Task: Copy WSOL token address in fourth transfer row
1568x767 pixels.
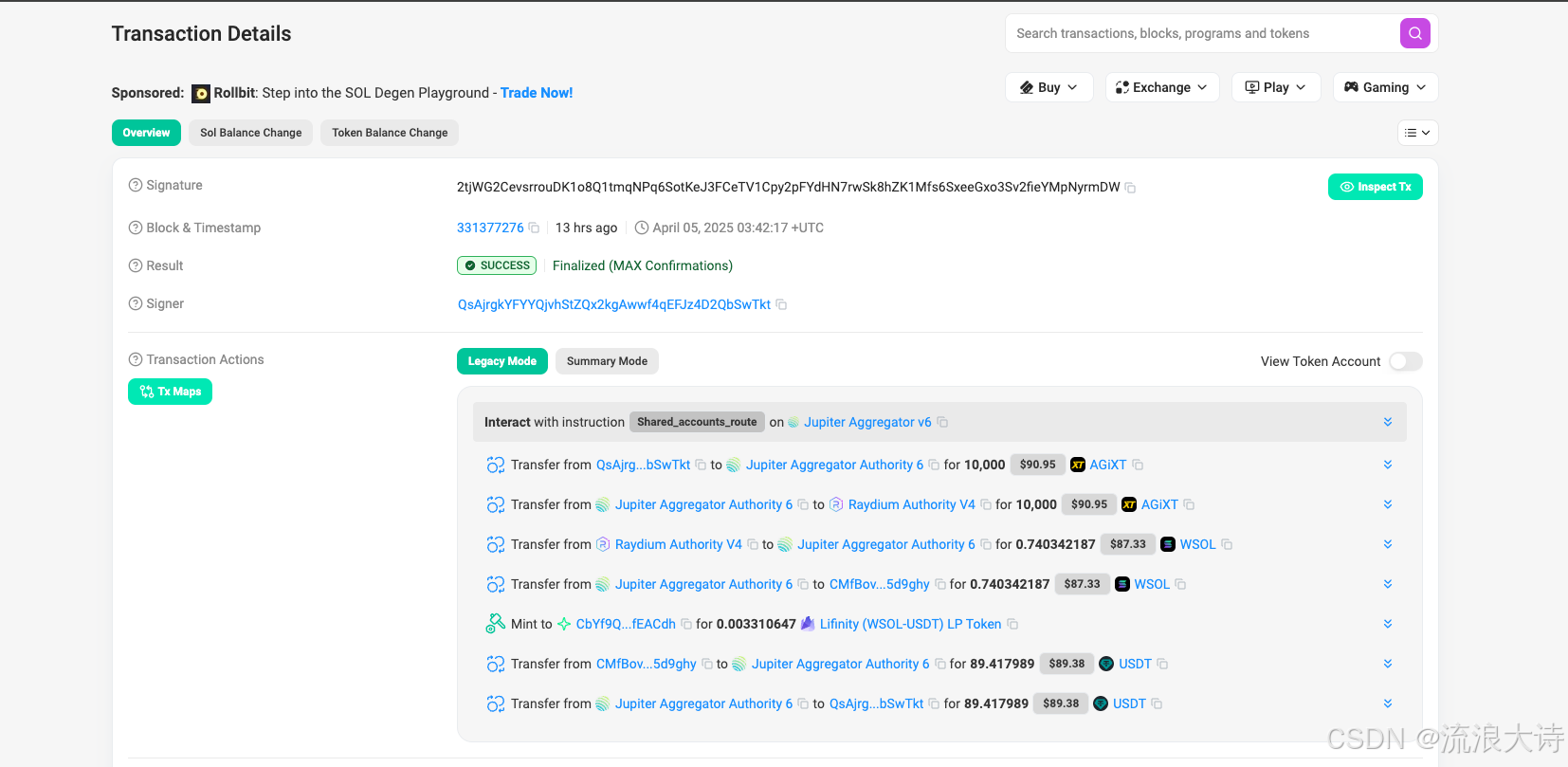Action: tap(1180, 584)
